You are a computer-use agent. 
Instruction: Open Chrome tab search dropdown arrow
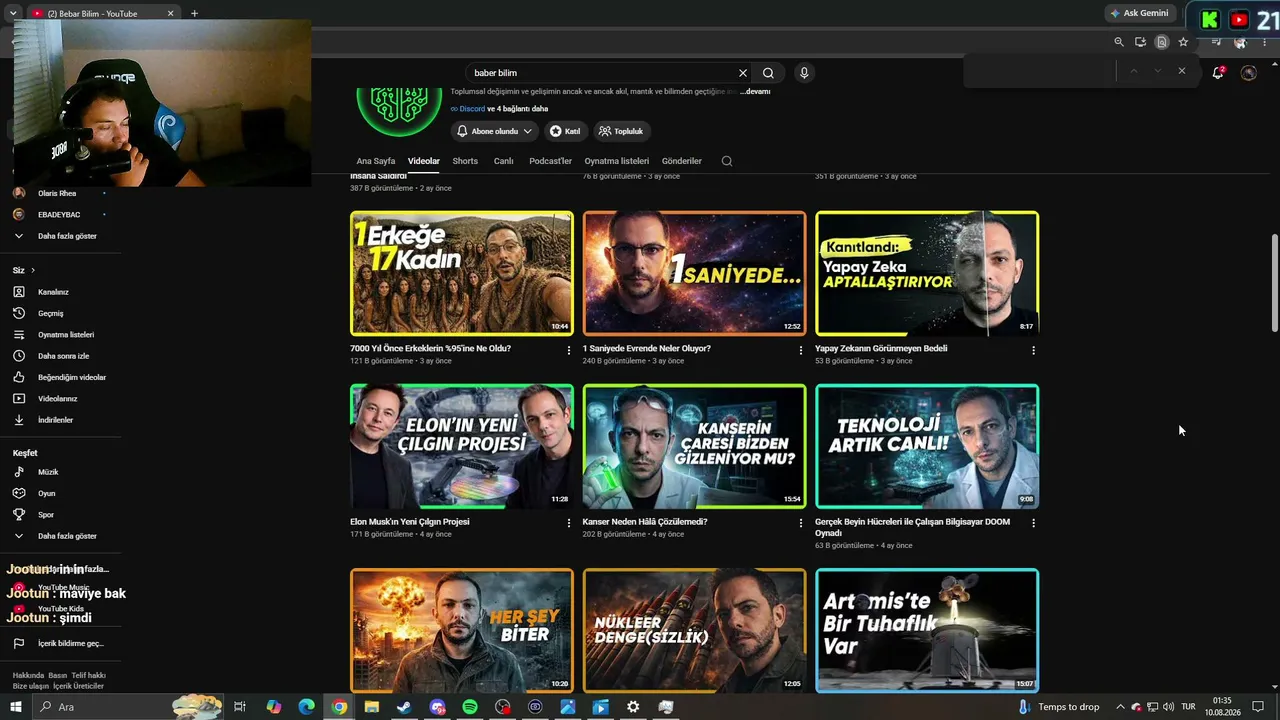point(12,13)
